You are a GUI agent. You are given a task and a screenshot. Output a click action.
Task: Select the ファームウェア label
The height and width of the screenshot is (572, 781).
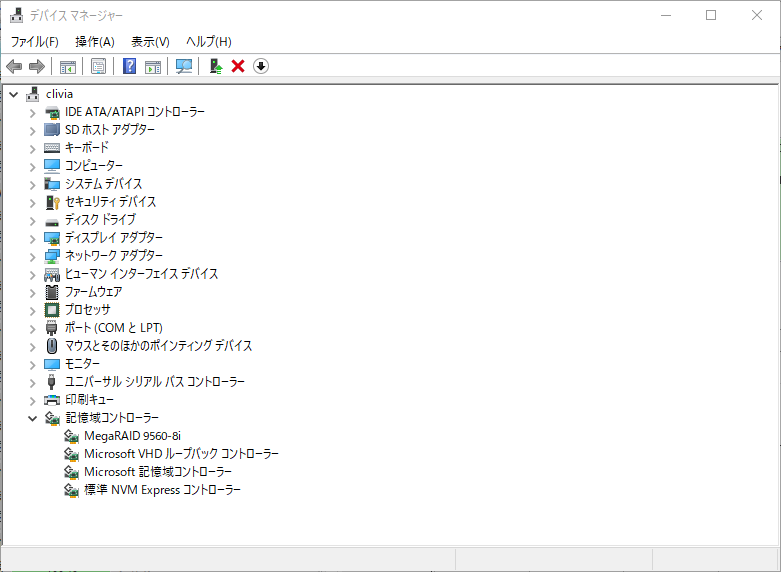coord(94,291)
